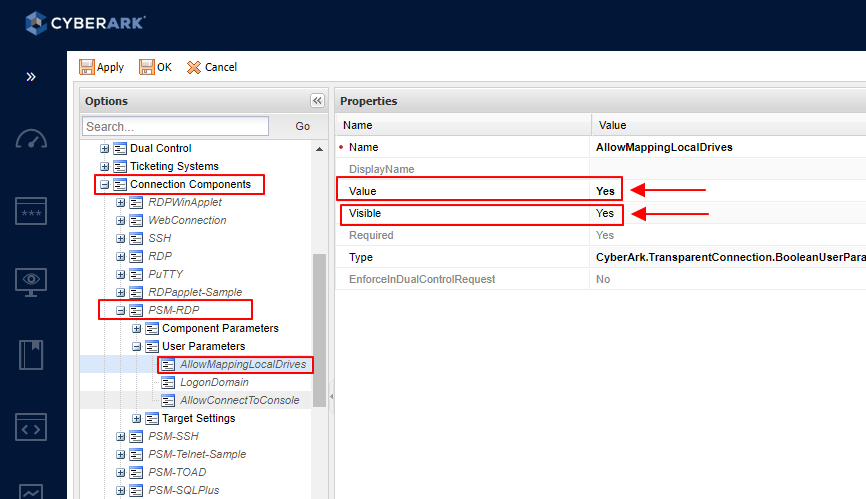Select Dual Control tree item

[161, 148]
